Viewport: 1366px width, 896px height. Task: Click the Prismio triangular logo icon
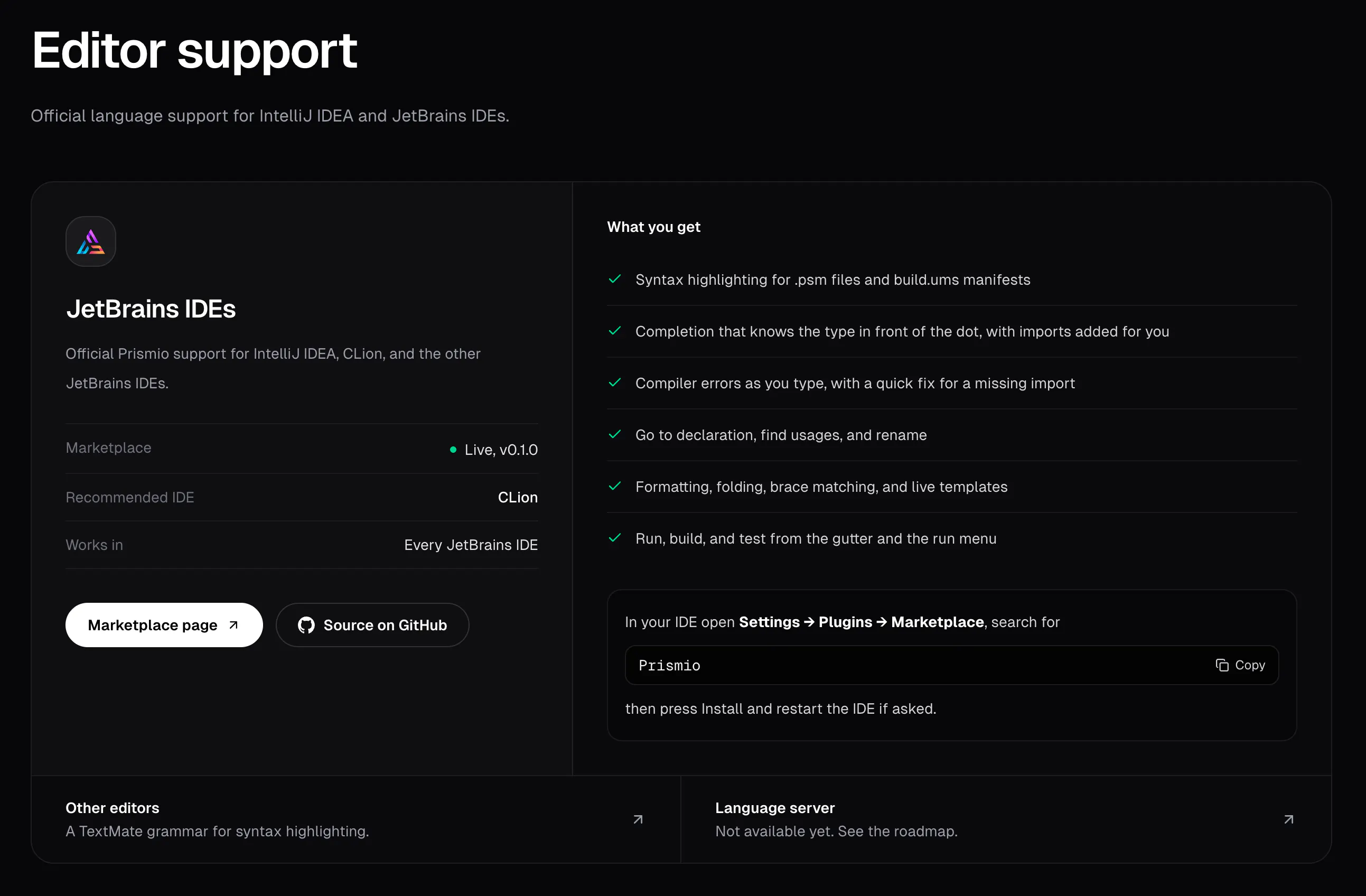pos(91,241)
